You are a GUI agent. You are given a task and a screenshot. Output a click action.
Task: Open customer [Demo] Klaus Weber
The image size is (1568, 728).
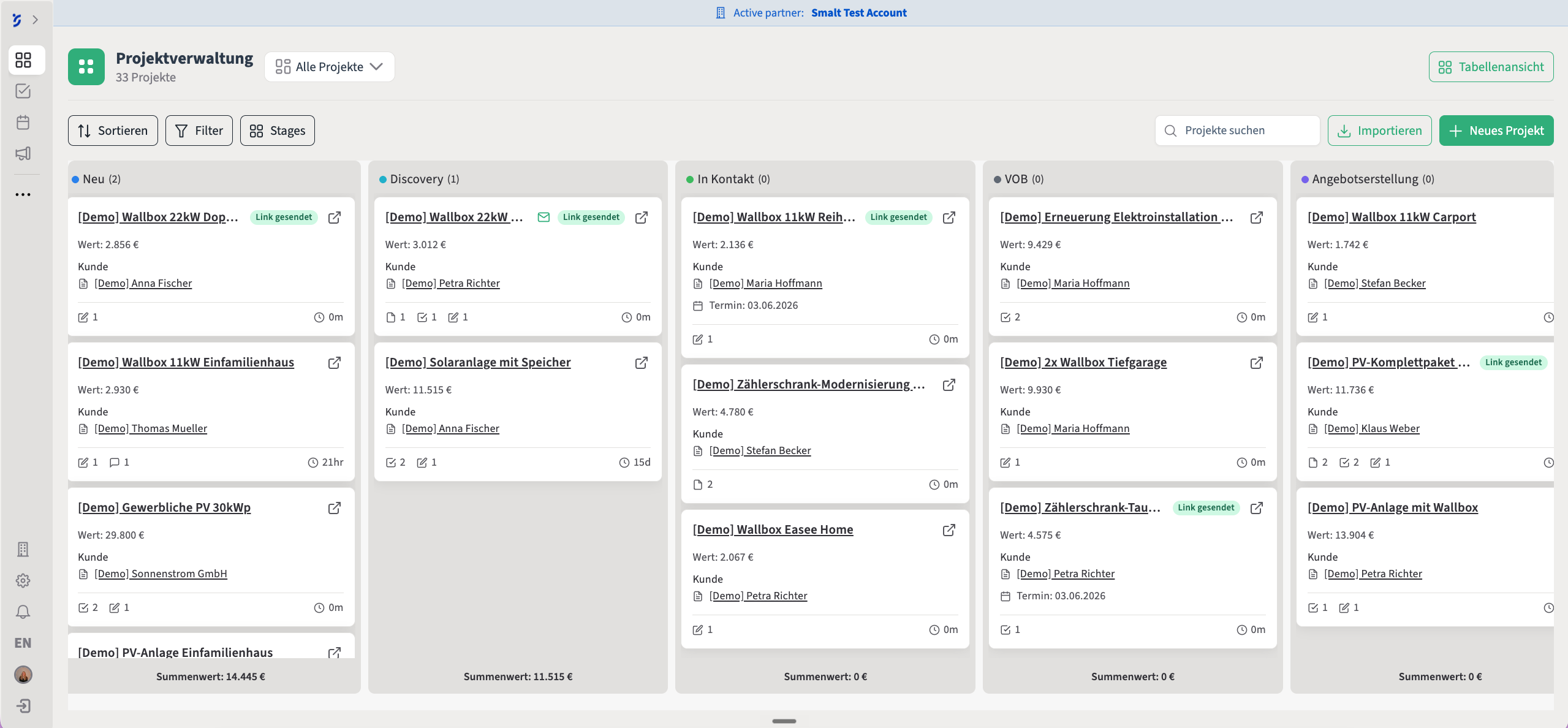pyautogui.click(x=1372, y=428)
